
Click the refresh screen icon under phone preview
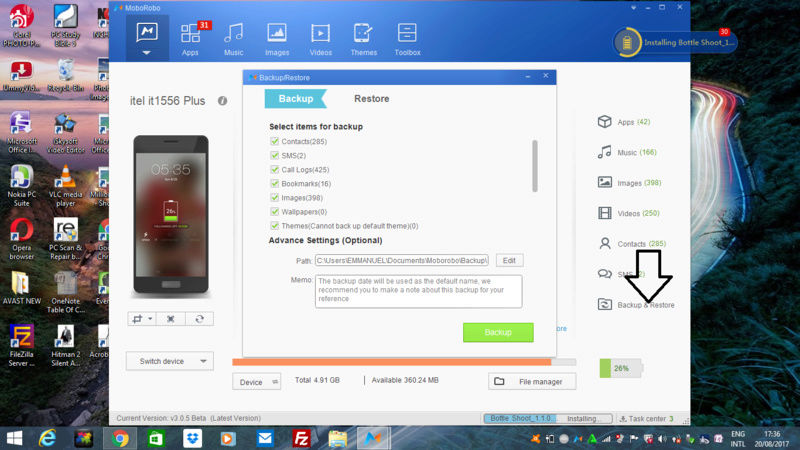(x=199, y=319)
